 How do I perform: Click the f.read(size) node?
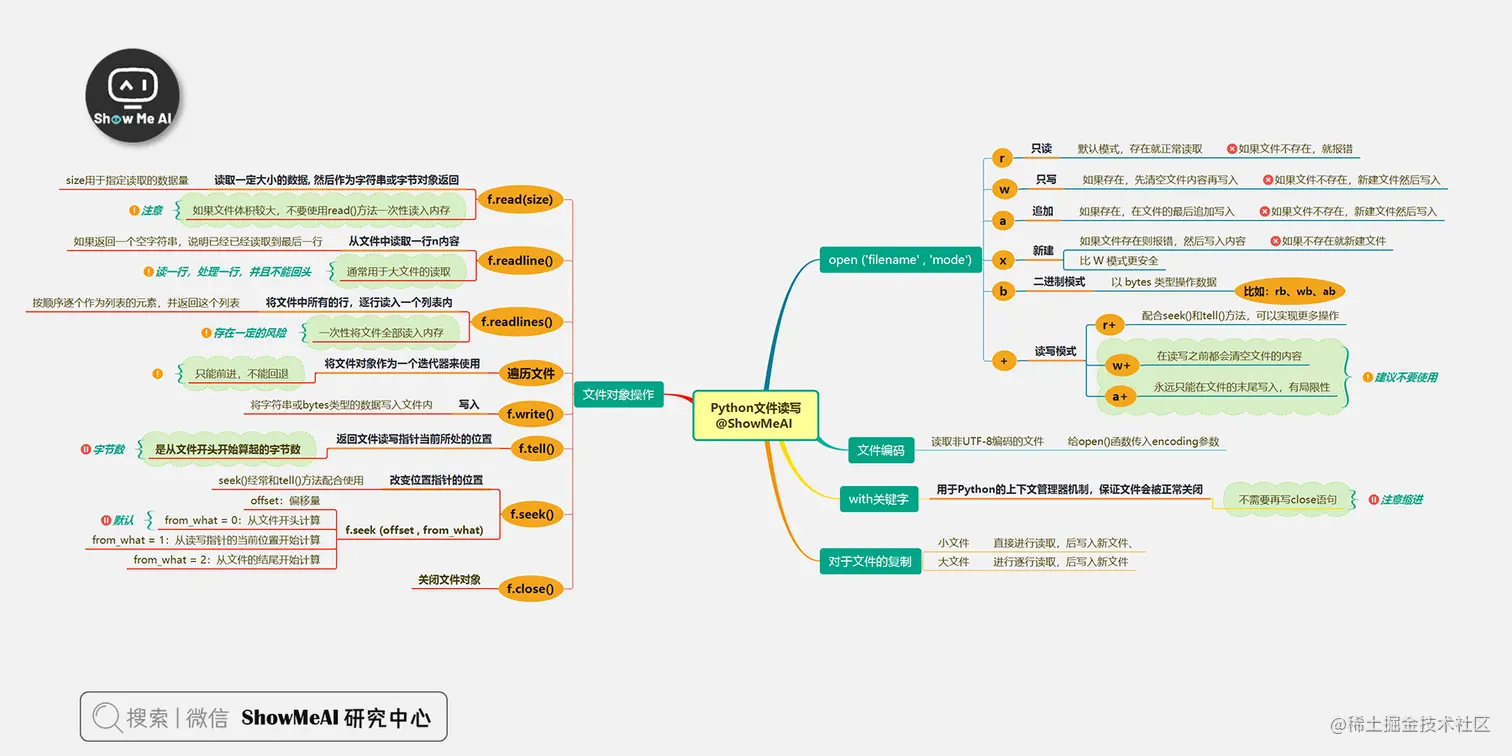point(522,199)
